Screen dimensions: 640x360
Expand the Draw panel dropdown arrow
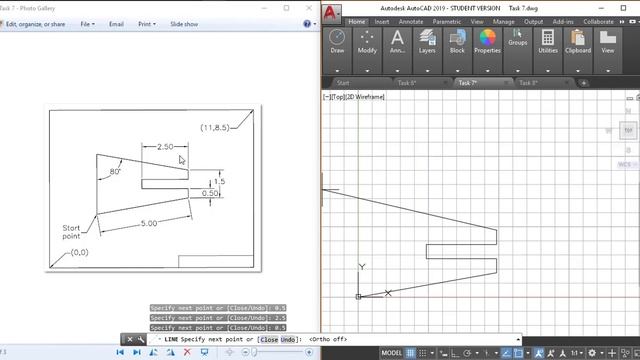(x=337, y=71)
